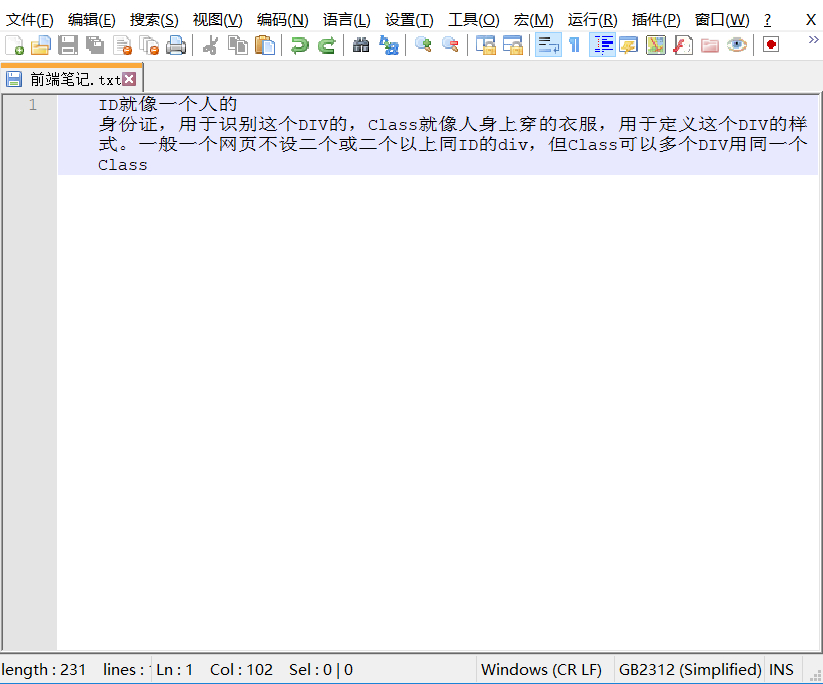Cut selection using scissors icon
This screenshot has width=823, height=684.
tap(210, 45)
